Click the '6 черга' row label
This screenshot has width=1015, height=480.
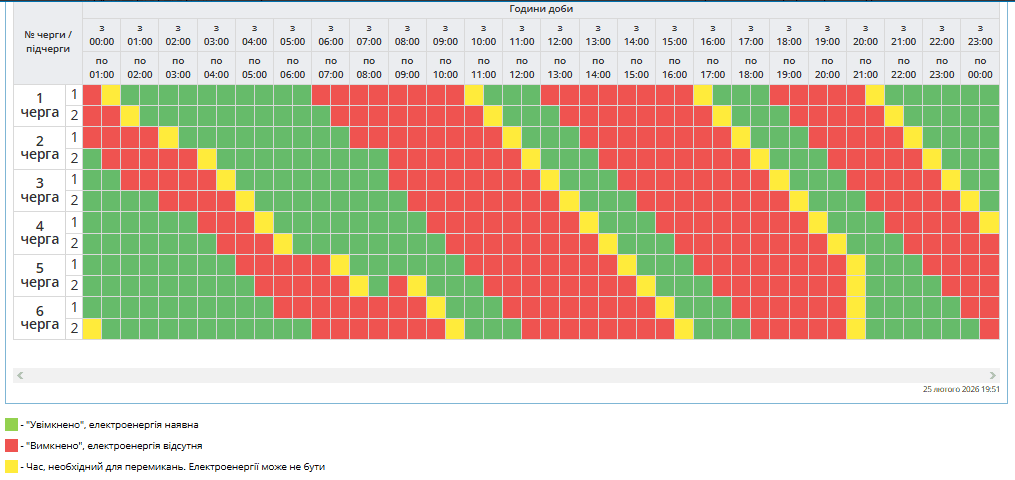(x=39, y=318)
